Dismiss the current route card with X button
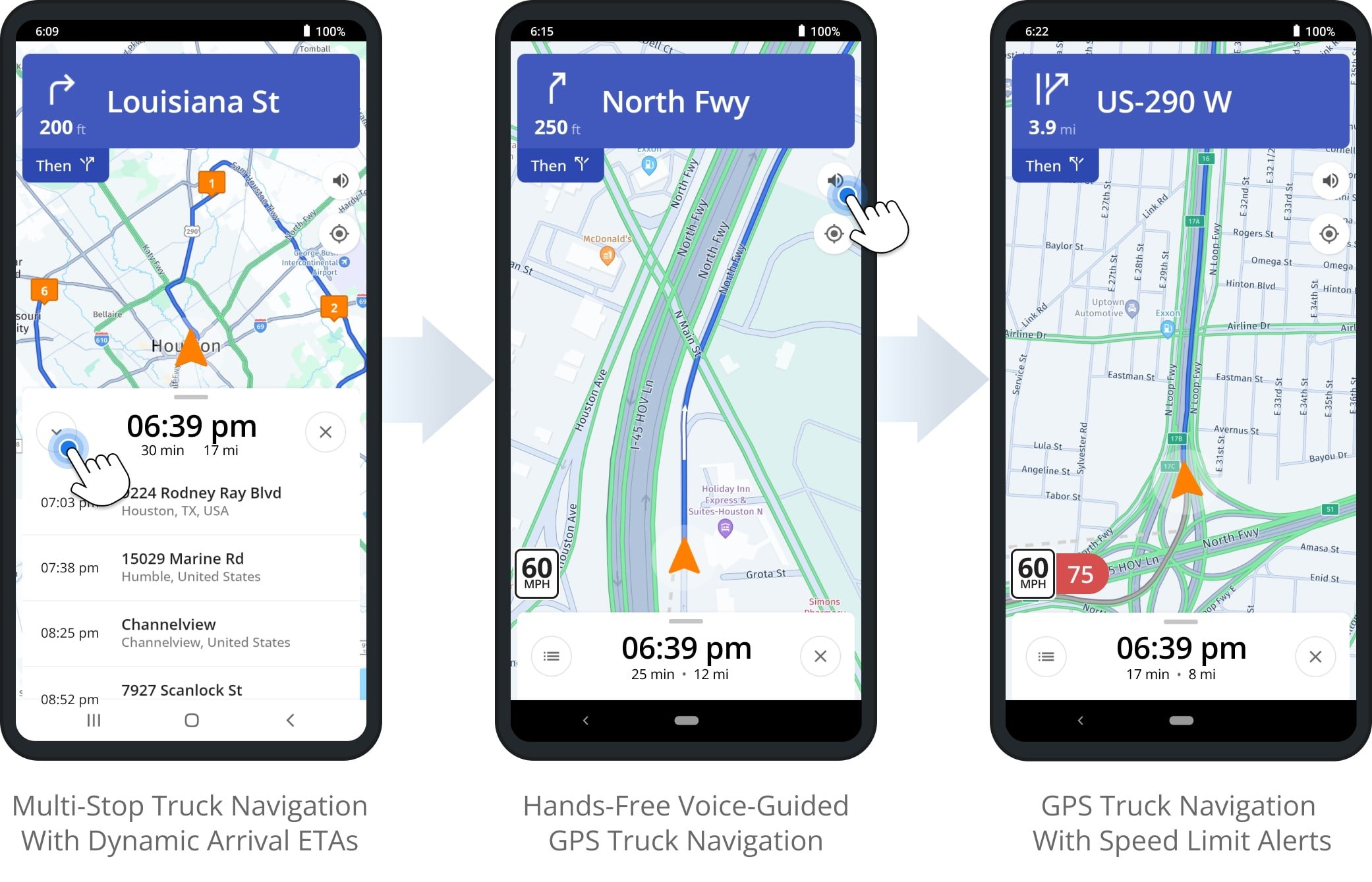Viewport: 1372px width, 882px height. (x=326, y=432)
